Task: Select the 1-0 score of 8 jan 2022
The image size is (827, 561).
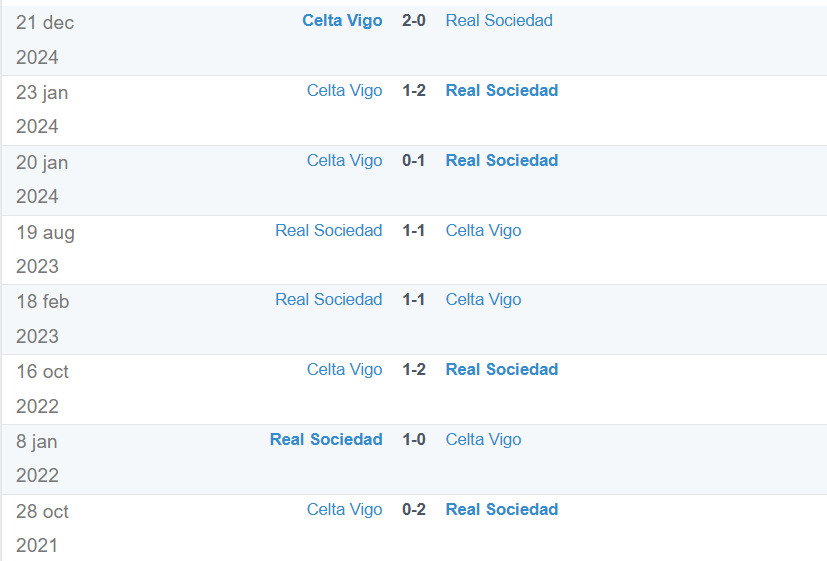Action: [414, 439]
